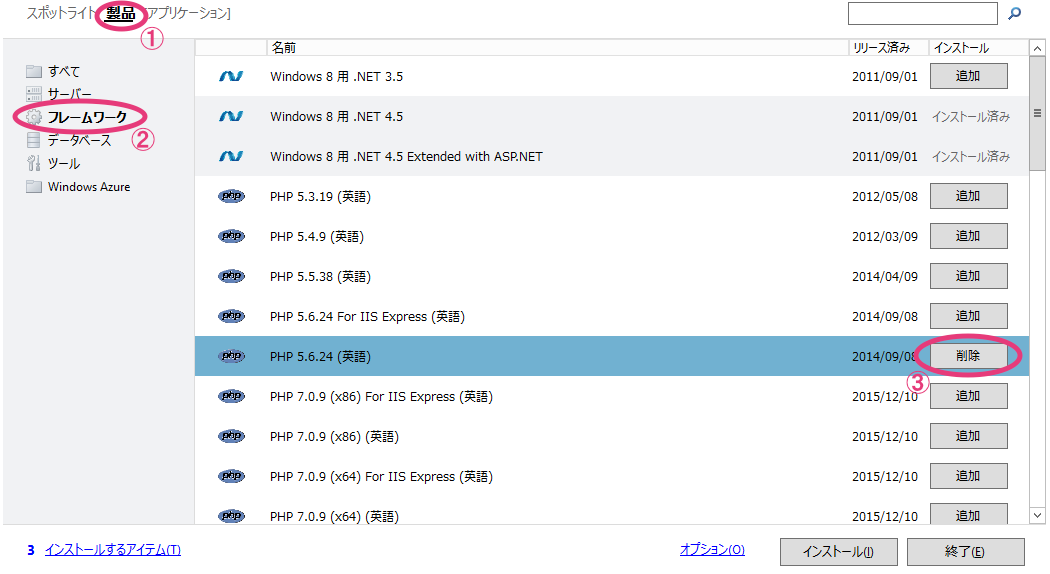Select the row Windows 8 用 .NET 4.5
1050x574 pixels.
coord(612,117)
